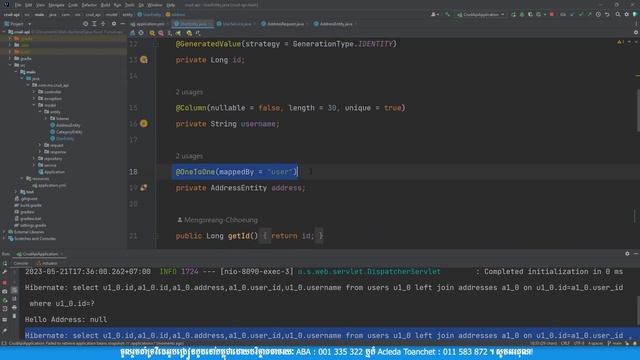This screenshot has height=360, width=640.
Task: Expand all nodes in Project panel toolbar
Action: tap(94, 24)
